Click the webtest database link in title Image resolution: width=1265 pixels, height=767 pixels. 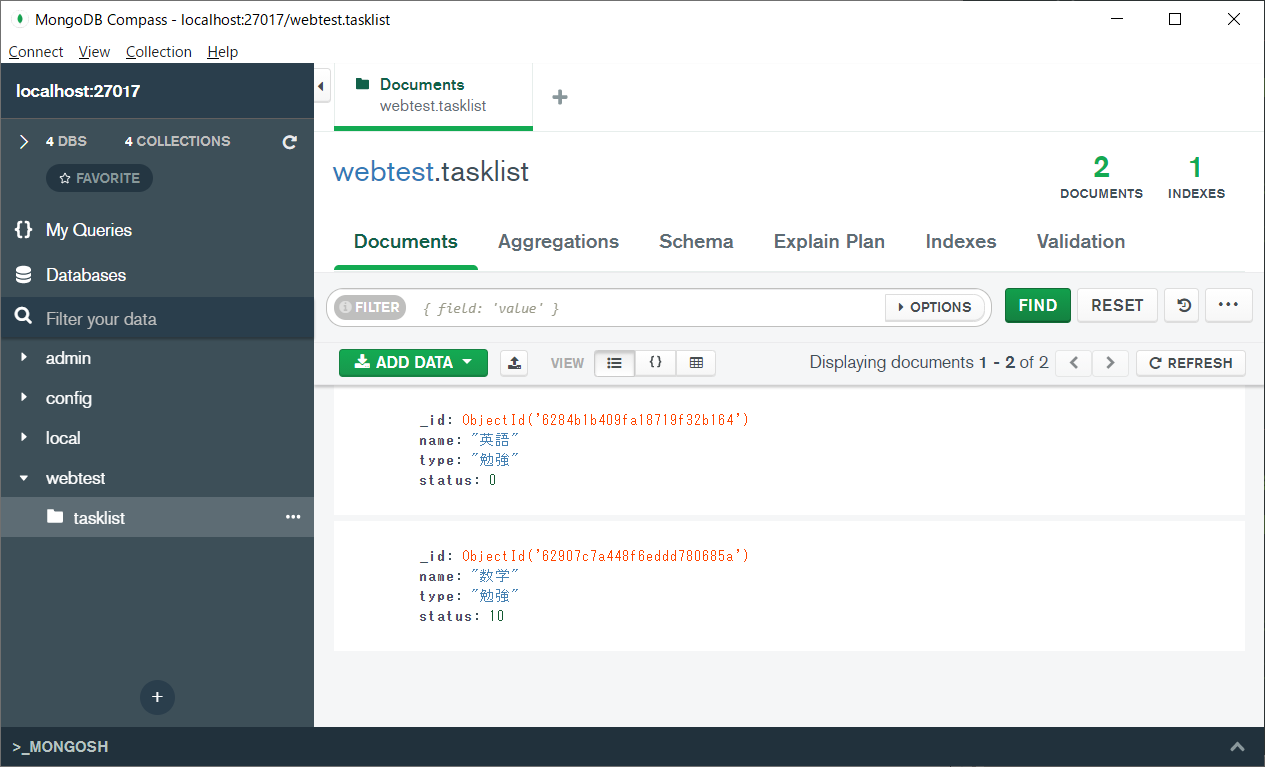click(x=384, y=172)
